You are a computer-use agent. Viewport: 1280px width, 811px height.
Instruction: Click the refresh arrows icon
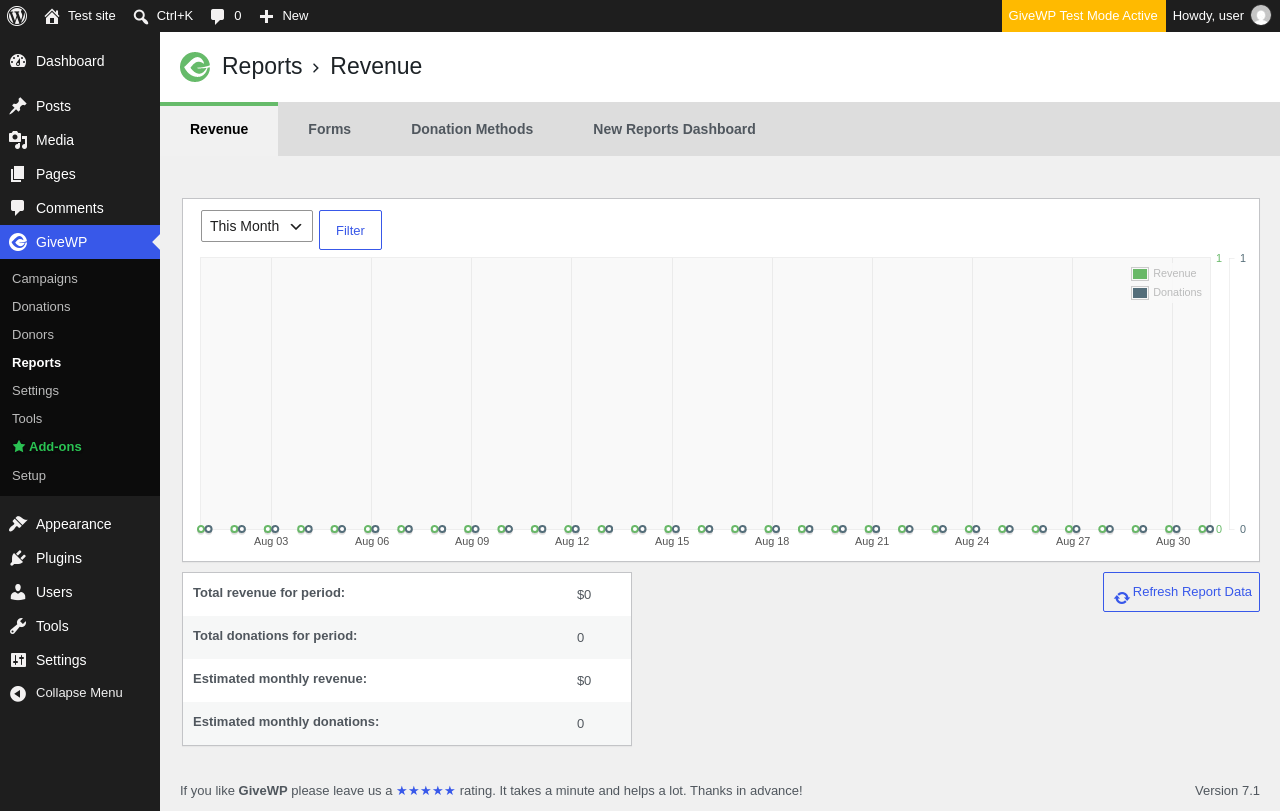(x=1122, y=597)
